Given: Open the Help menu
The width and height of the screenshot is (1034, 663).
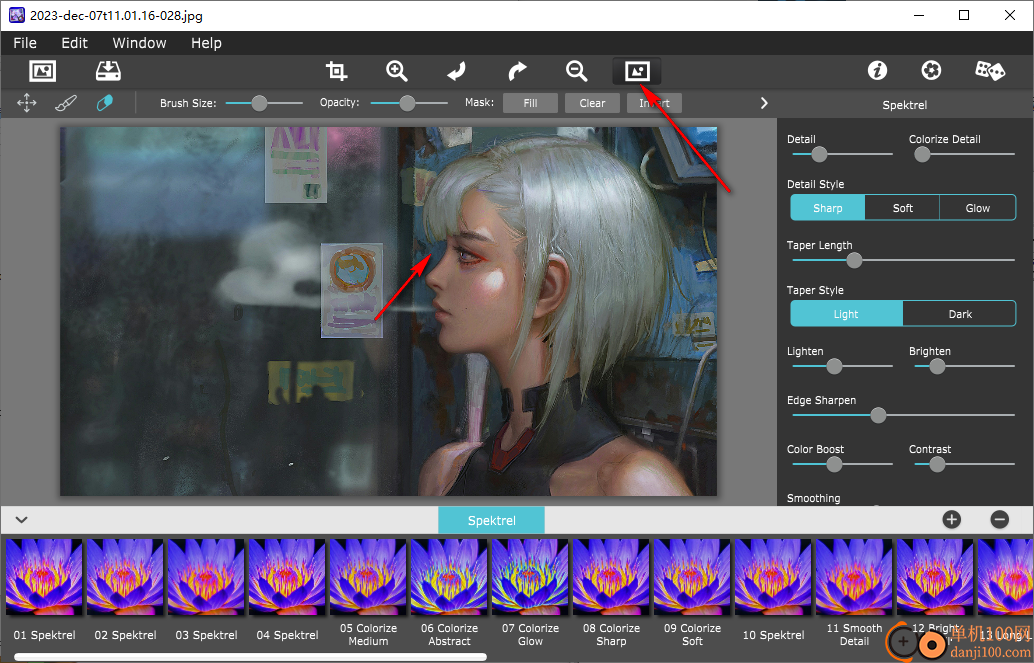Looking at the screenshot, I should [x=206, y=43].
